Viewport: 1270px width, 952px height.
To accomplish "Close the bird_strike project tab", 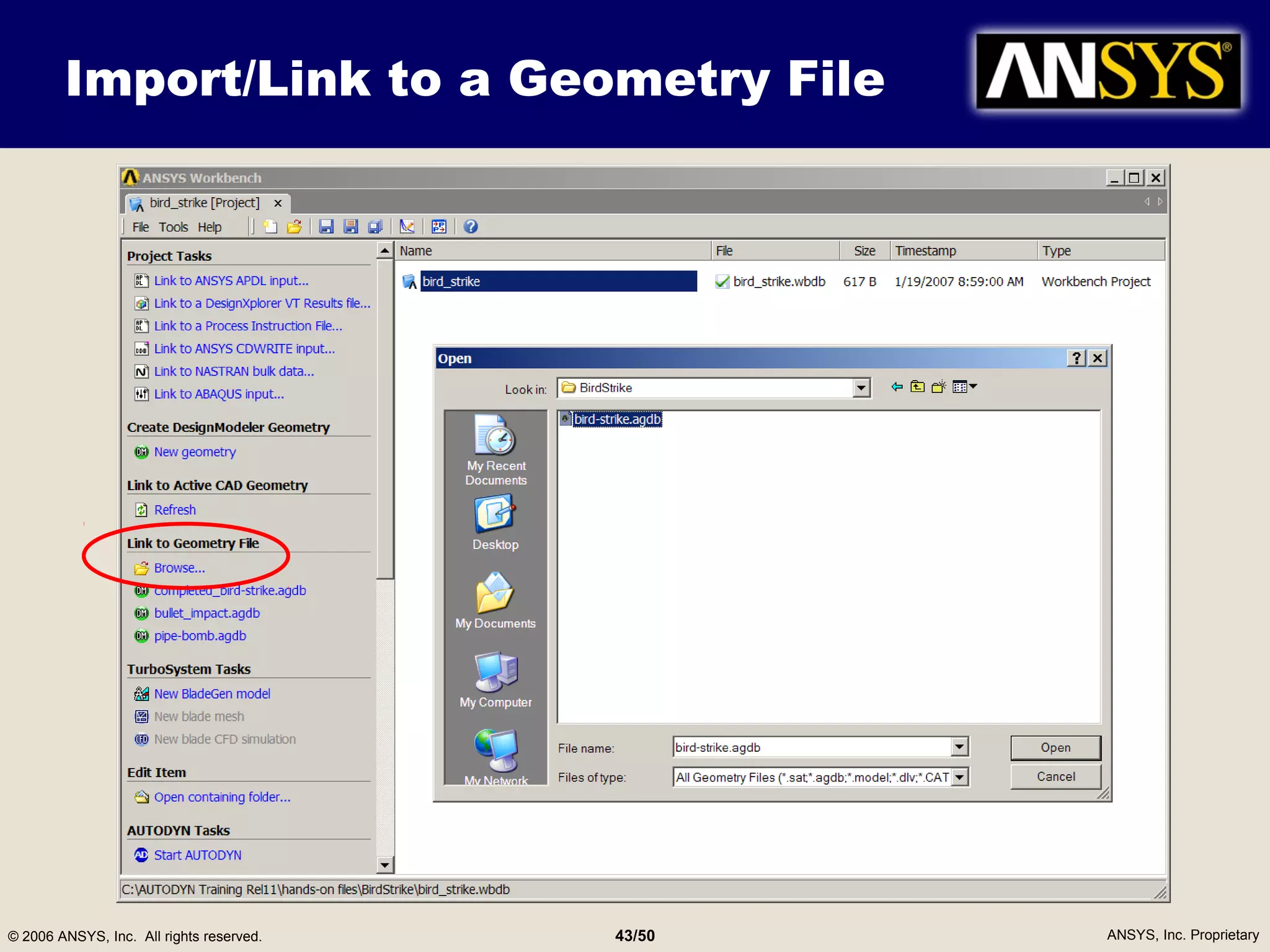I will (278, 203).
